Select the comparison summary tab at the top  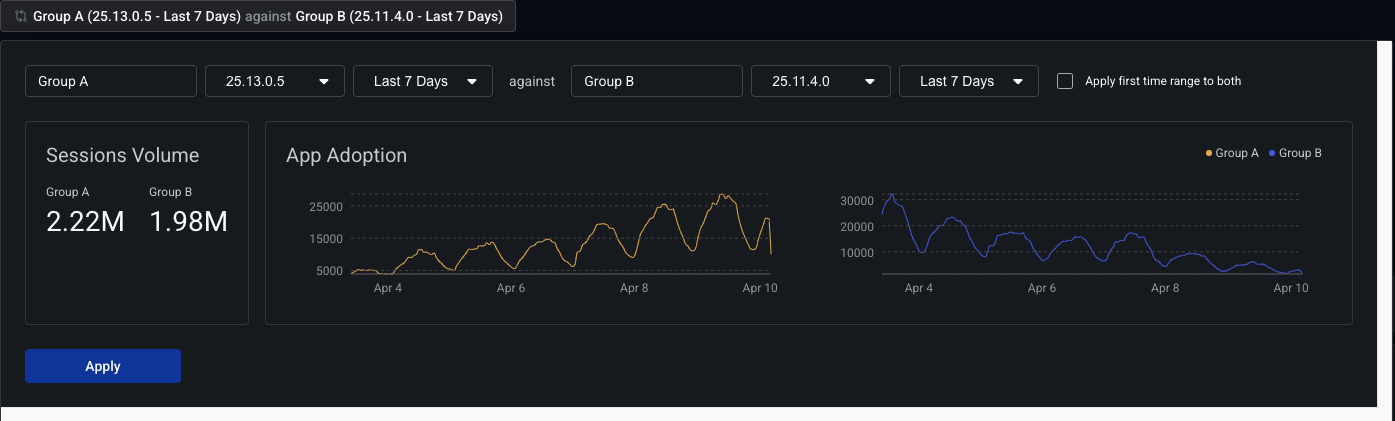coord(265,17)
